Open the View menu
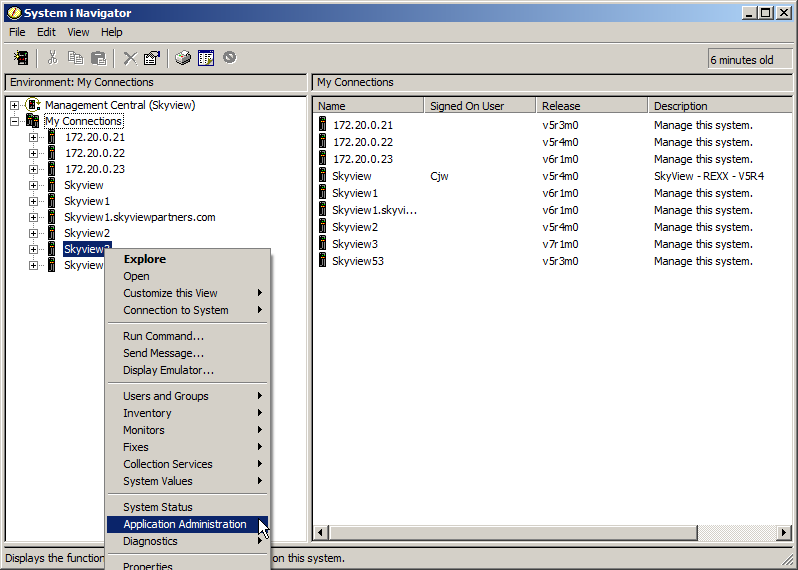This screenshot has height=570, width=798. (78, 32)
